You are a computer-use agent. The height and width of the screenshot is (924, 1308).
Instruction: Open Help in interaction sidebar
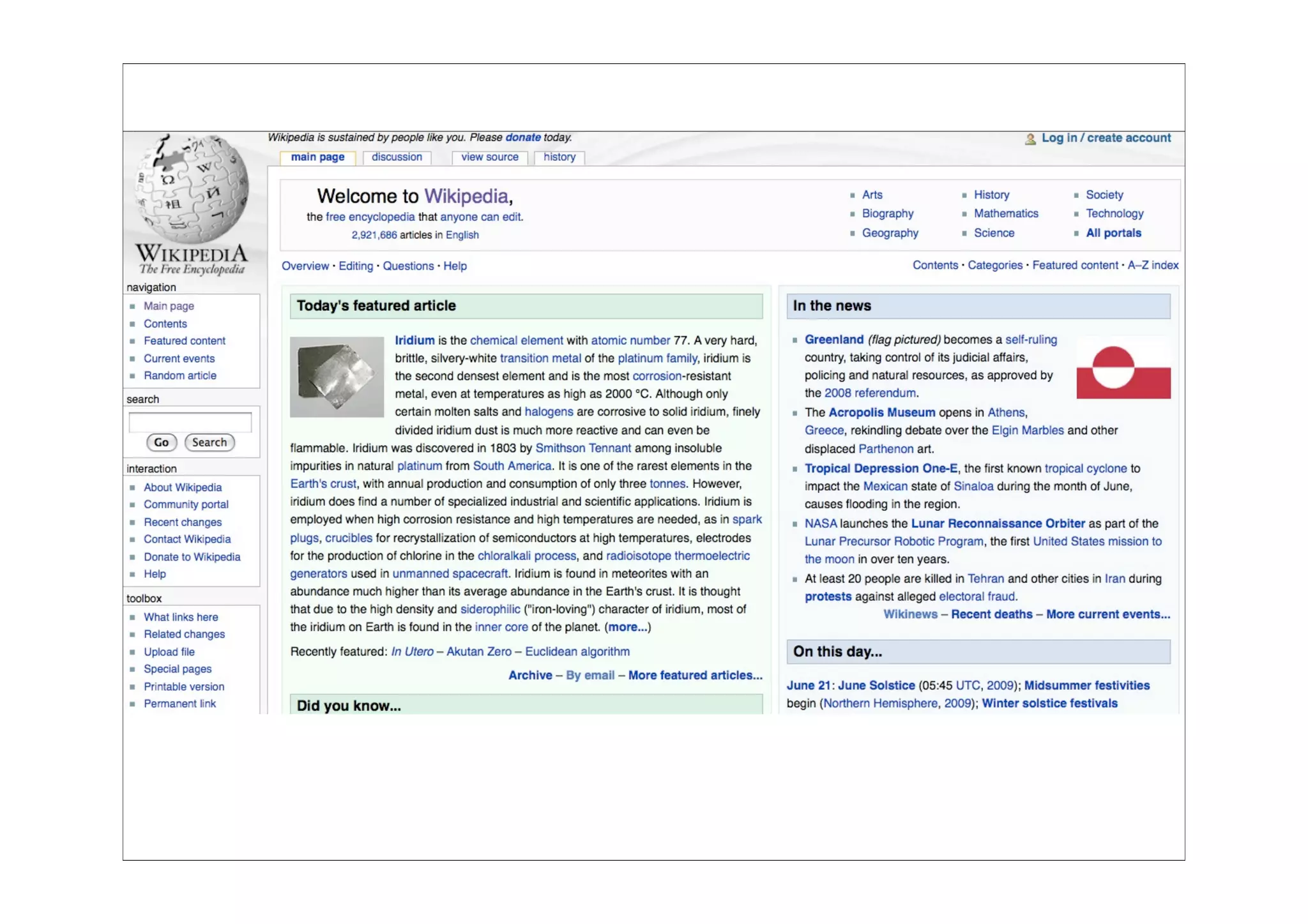(155, 574)
